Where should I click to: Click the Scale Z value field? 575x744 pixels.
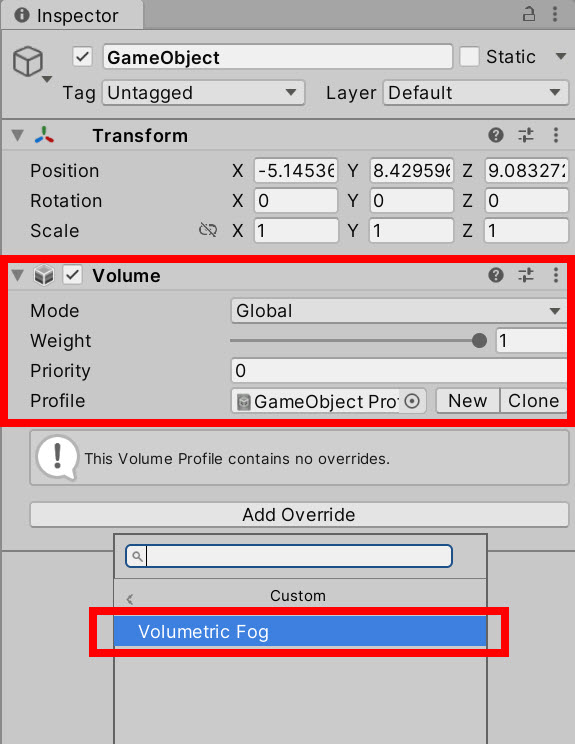tap(526, 231)
